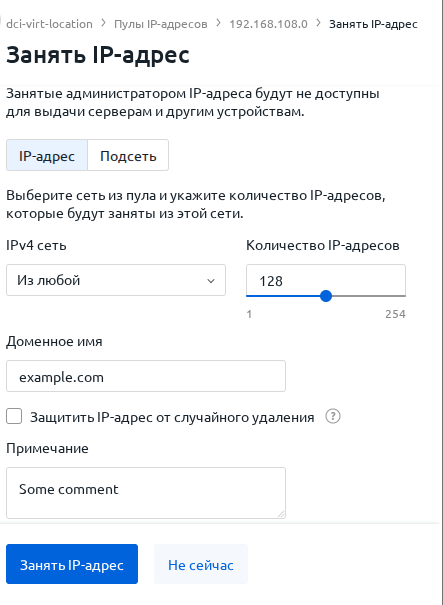Click the help question mark icon
Image resolution: width=443 pixels, height=605 pixels.
pos(333,417)
